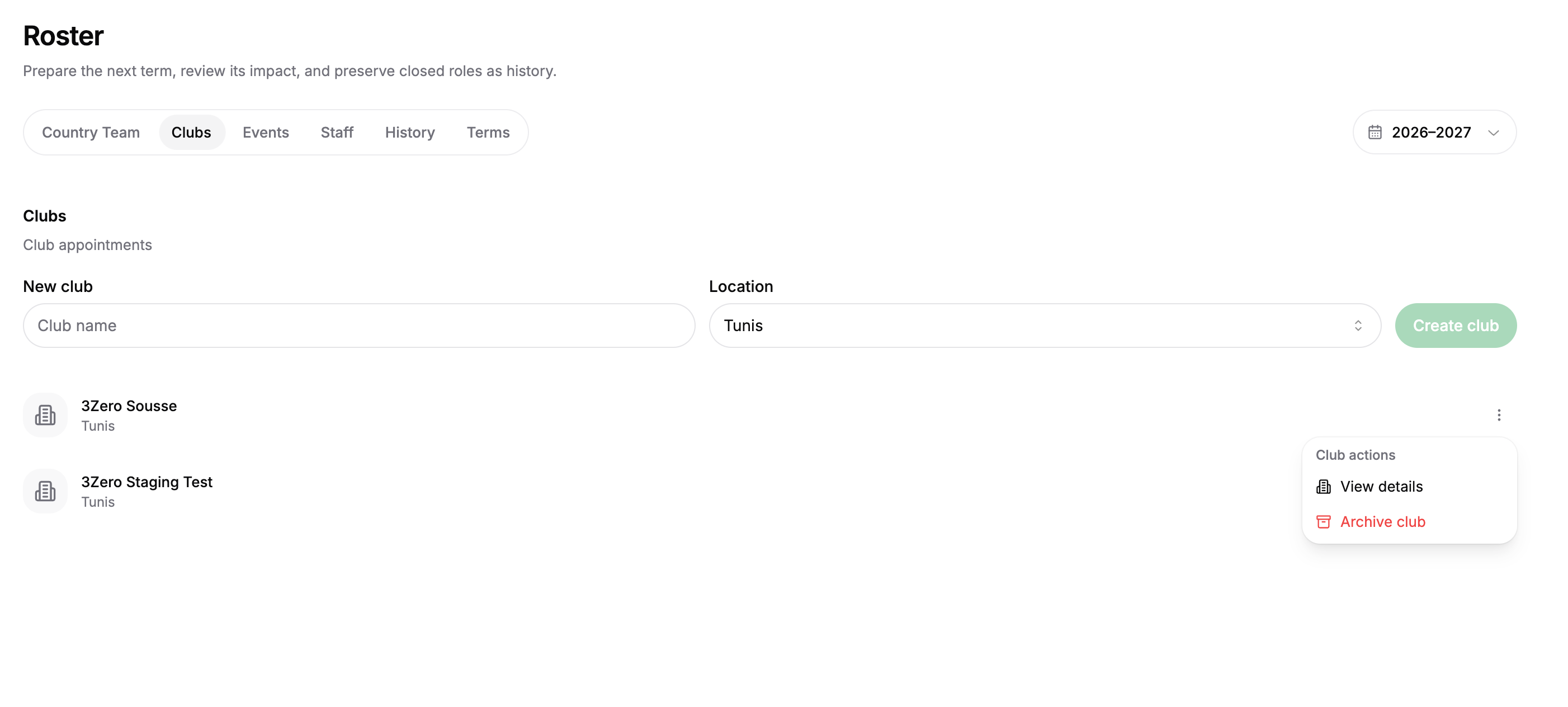Click the 3Zero Sousse club name

(x=129, y=406)
